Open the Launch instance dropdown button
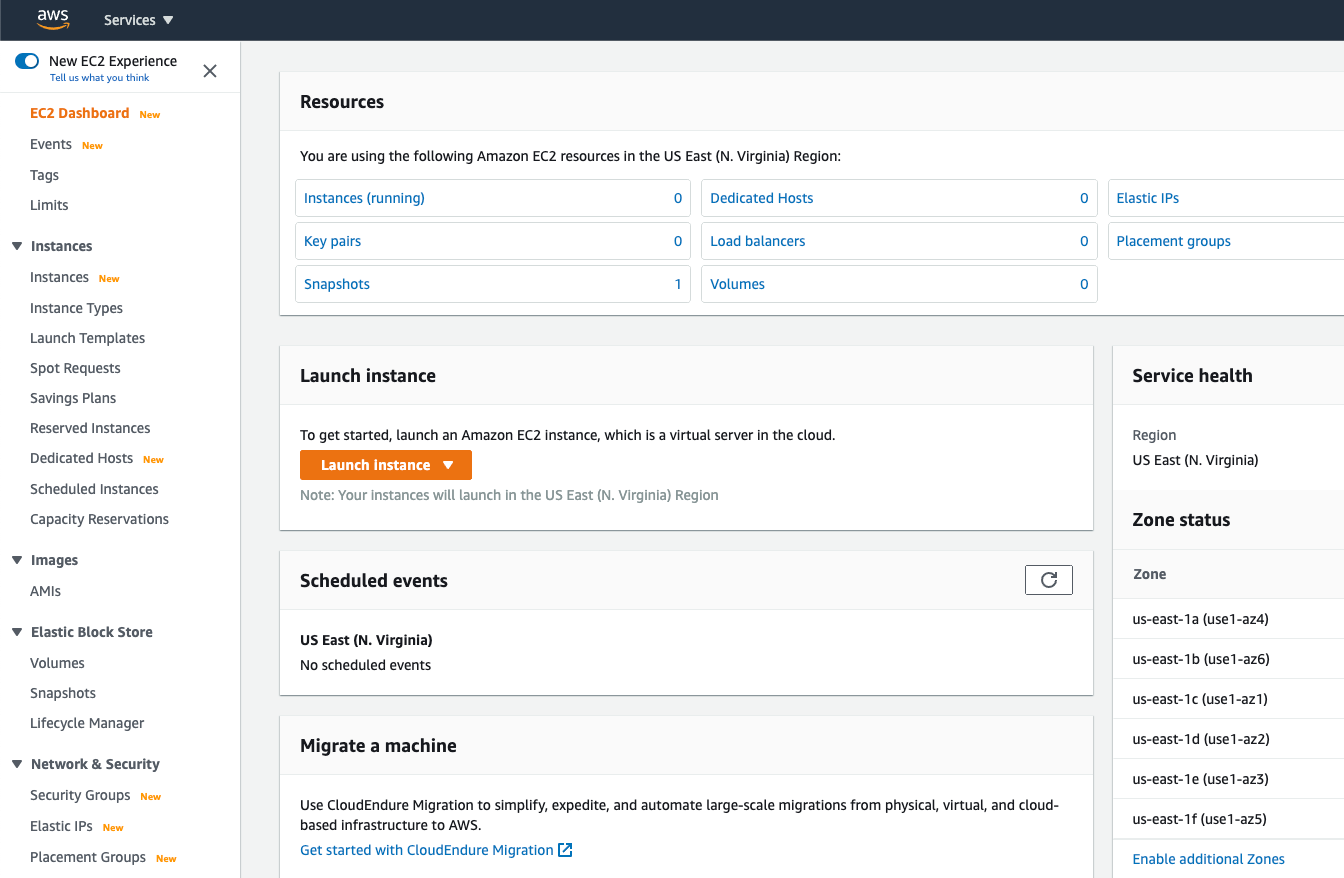The height and width of the screenshot is (878, 1344). pyautogui.click(x=386, y=465)
